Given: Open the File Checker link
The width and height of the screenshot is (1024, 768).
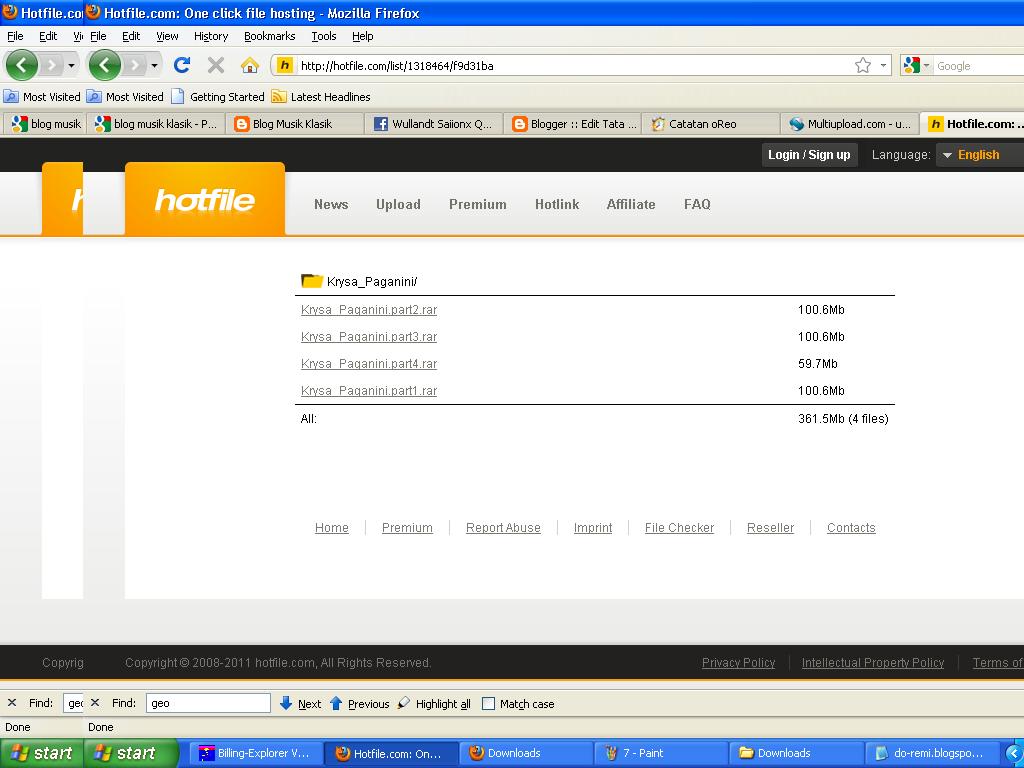Looking at the screenshot, I should click(x=679, y=528).
